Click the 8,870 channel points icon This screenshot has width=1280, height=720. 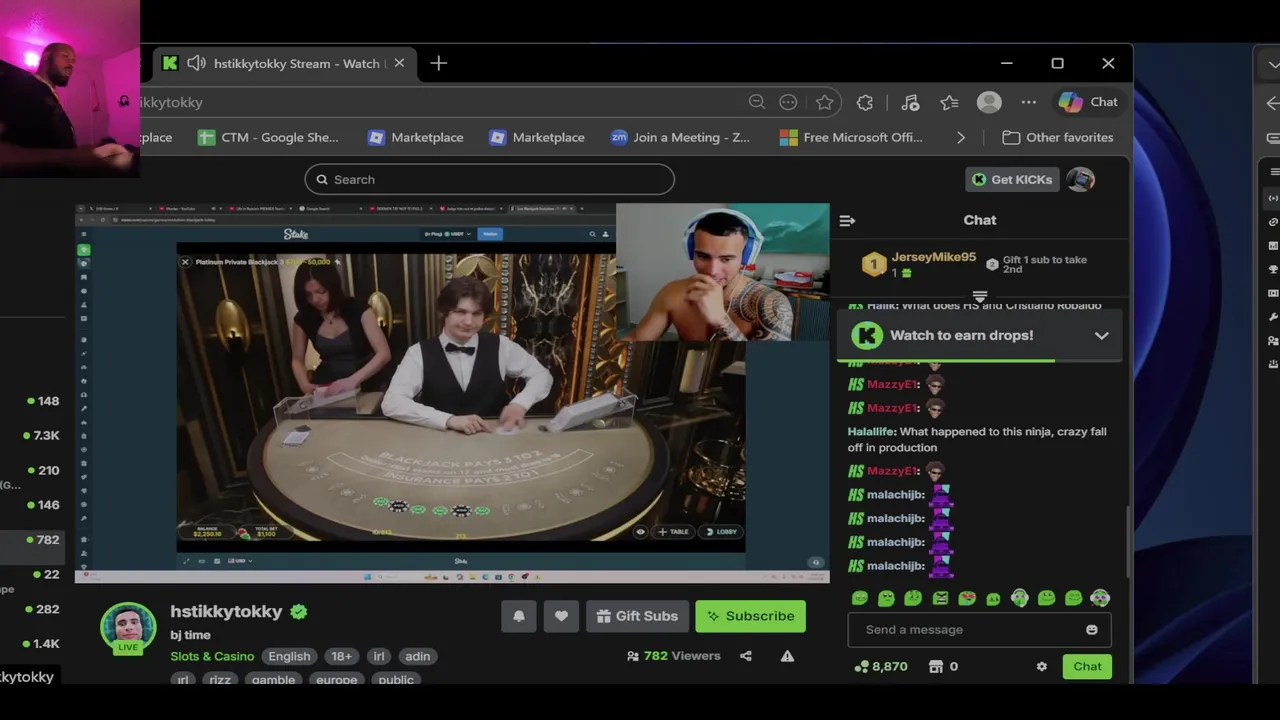pyautogui.click(x=861, y=666)
